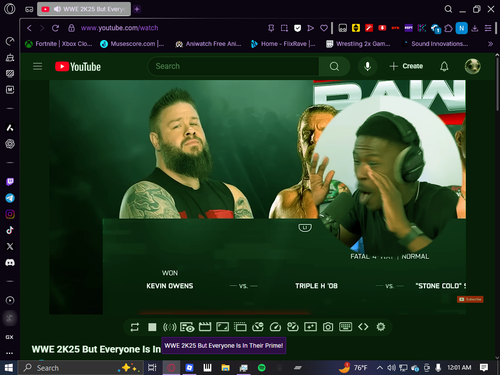Image resolution: width=500 pixels, height=375 pixels.
Task: Open Instagram in the sidebar
Action: point(10,214)
